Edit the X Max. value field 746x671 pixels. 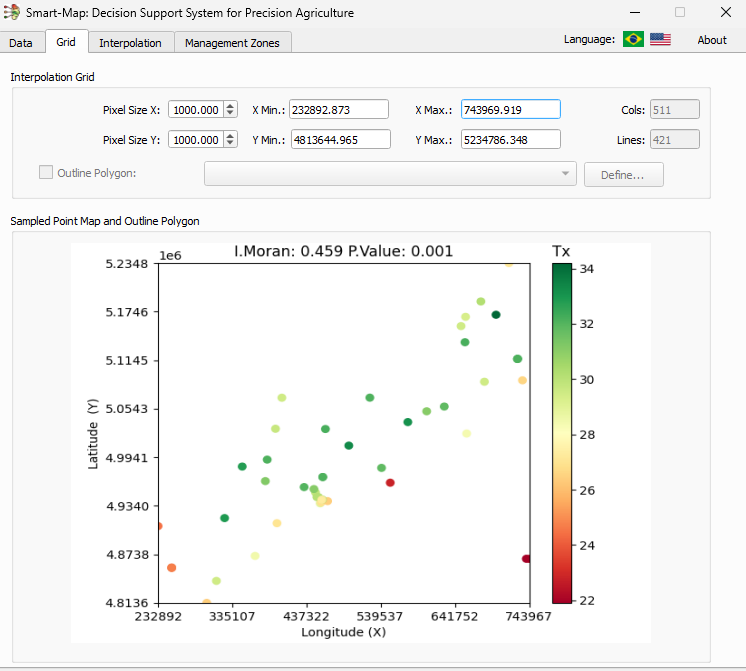[510, 110]
